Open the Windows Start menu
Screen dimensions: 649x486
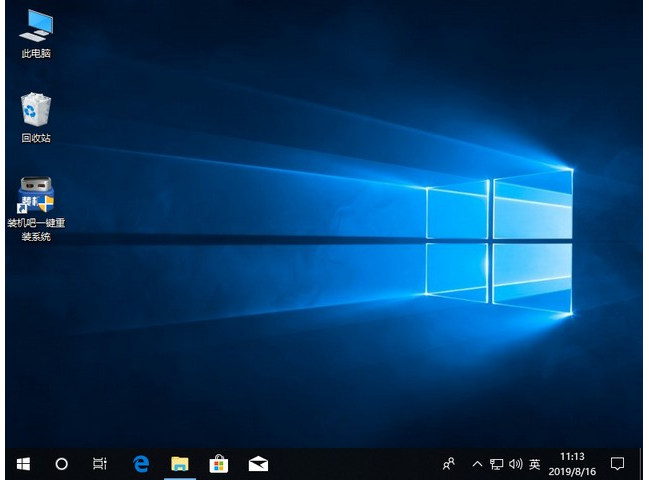click(x=23, y=464)
